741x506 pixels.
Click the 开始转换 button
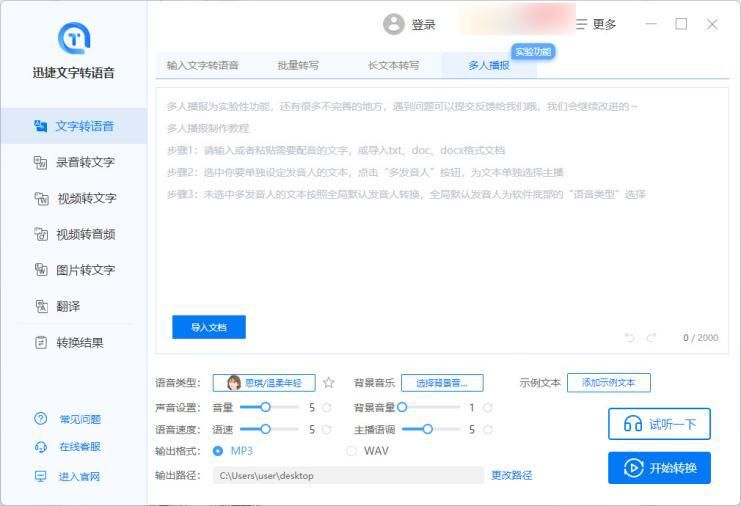coord(659,468)
